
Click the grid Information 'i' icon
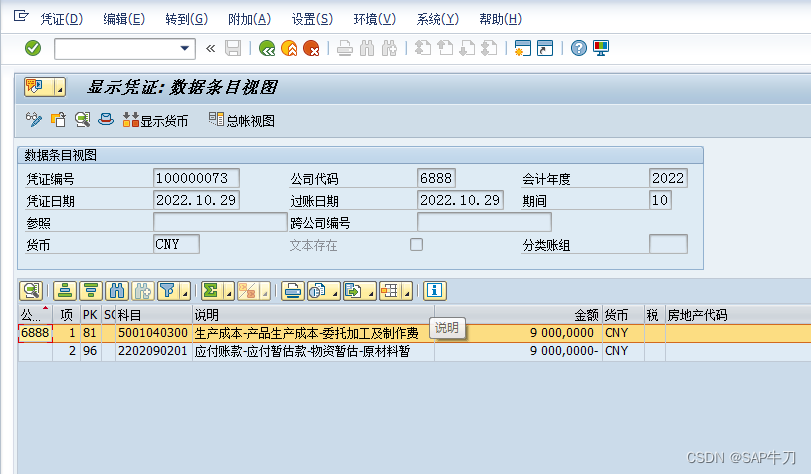click(434, 291)
